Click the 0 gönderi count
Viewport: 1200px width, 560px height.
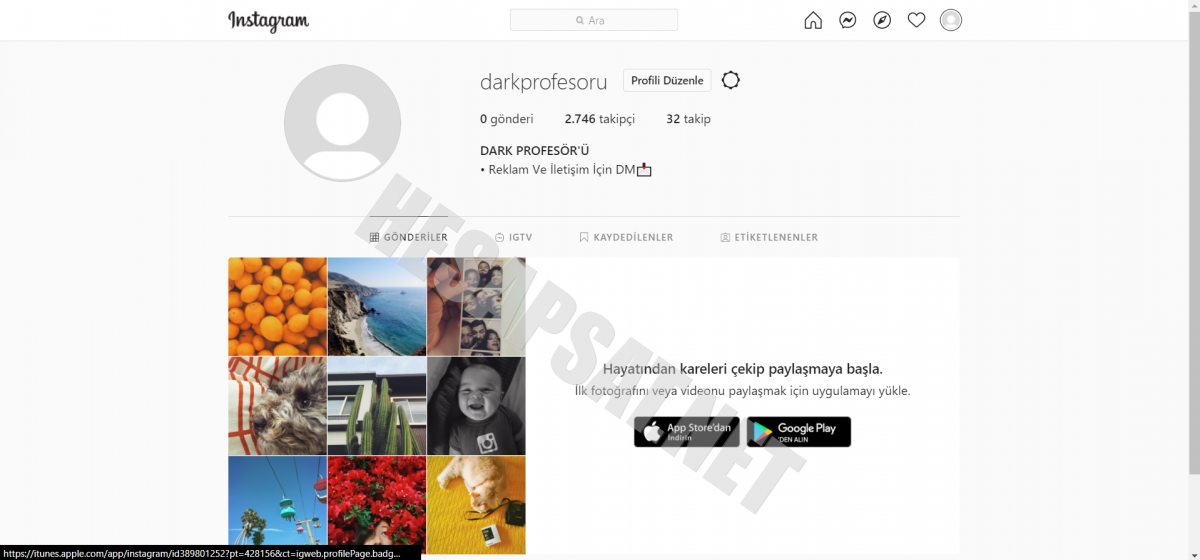[x=507, y=119]
